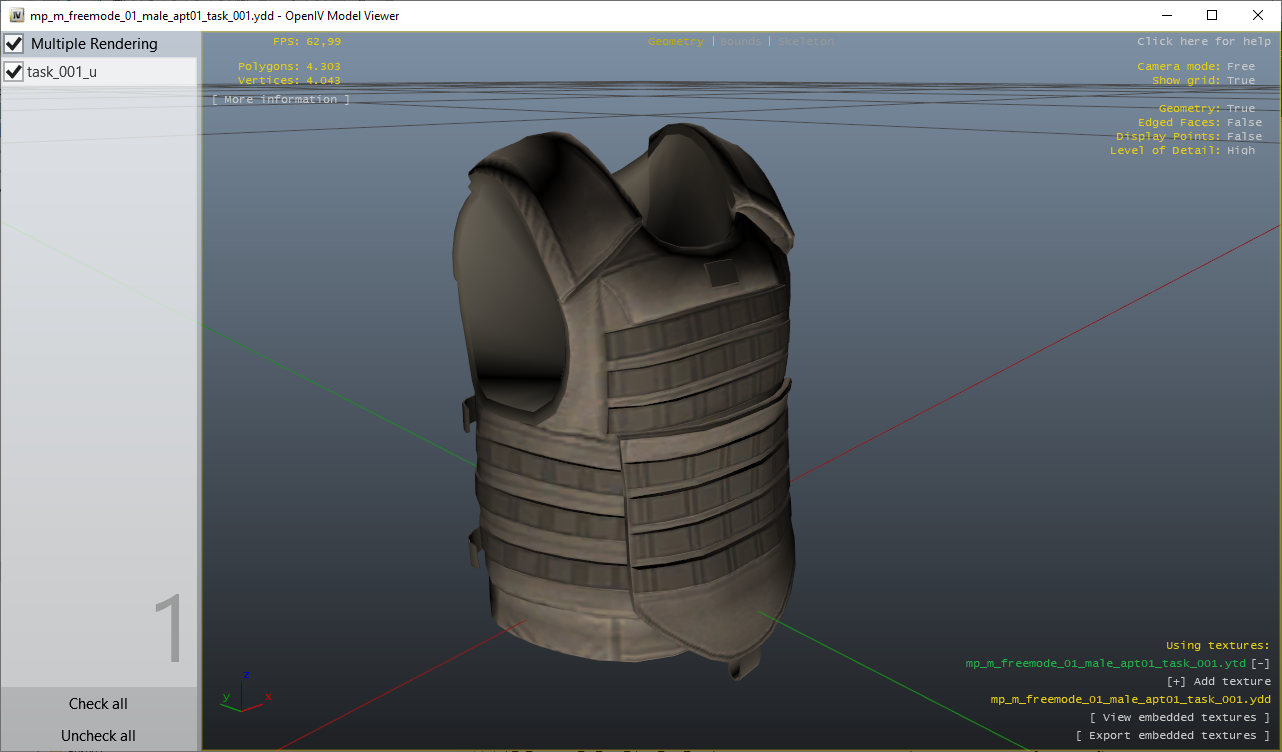
Task: Expand the More information section
Action: 281,100
